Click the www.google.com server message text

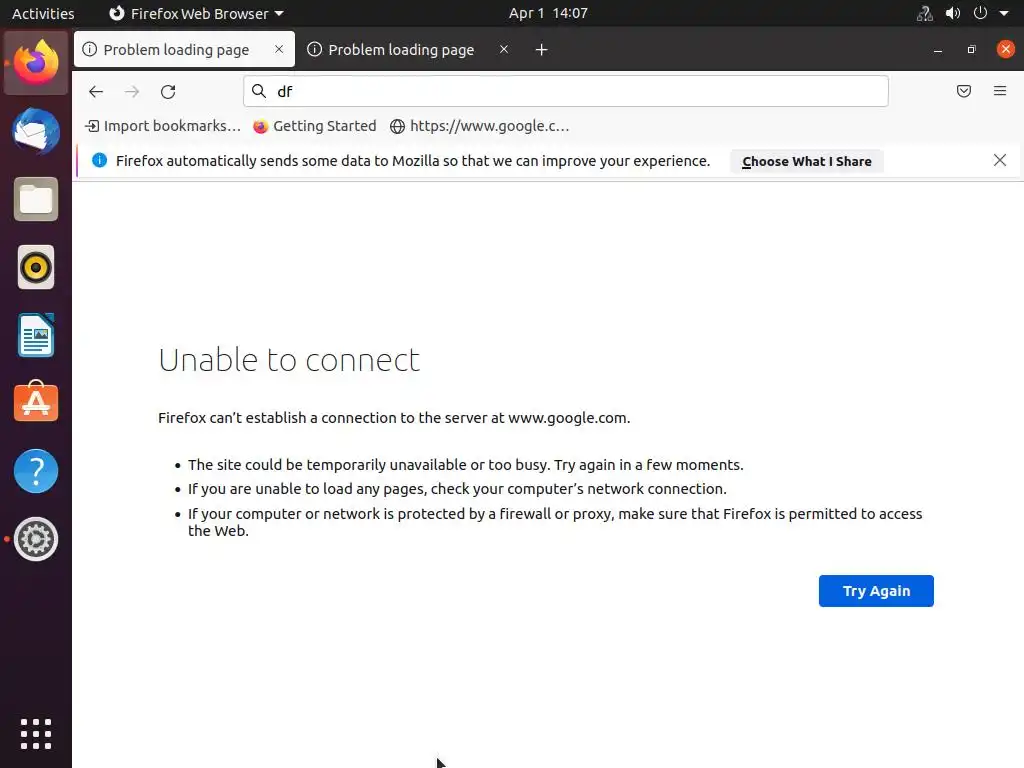[394, 418]
